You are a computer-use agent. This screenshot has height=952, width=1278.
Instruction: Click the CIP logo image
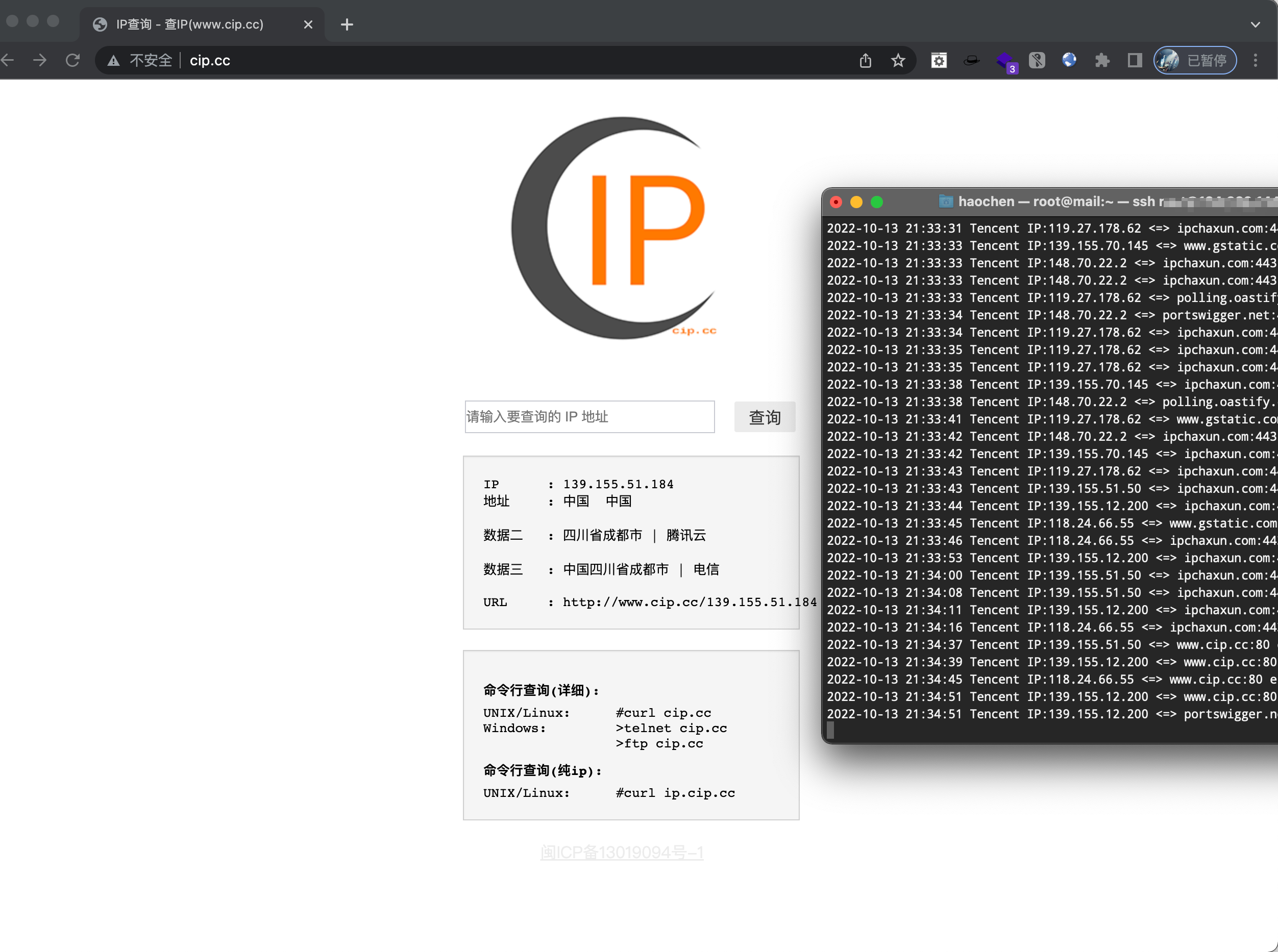pyautogui.click(x=615, y=228)
